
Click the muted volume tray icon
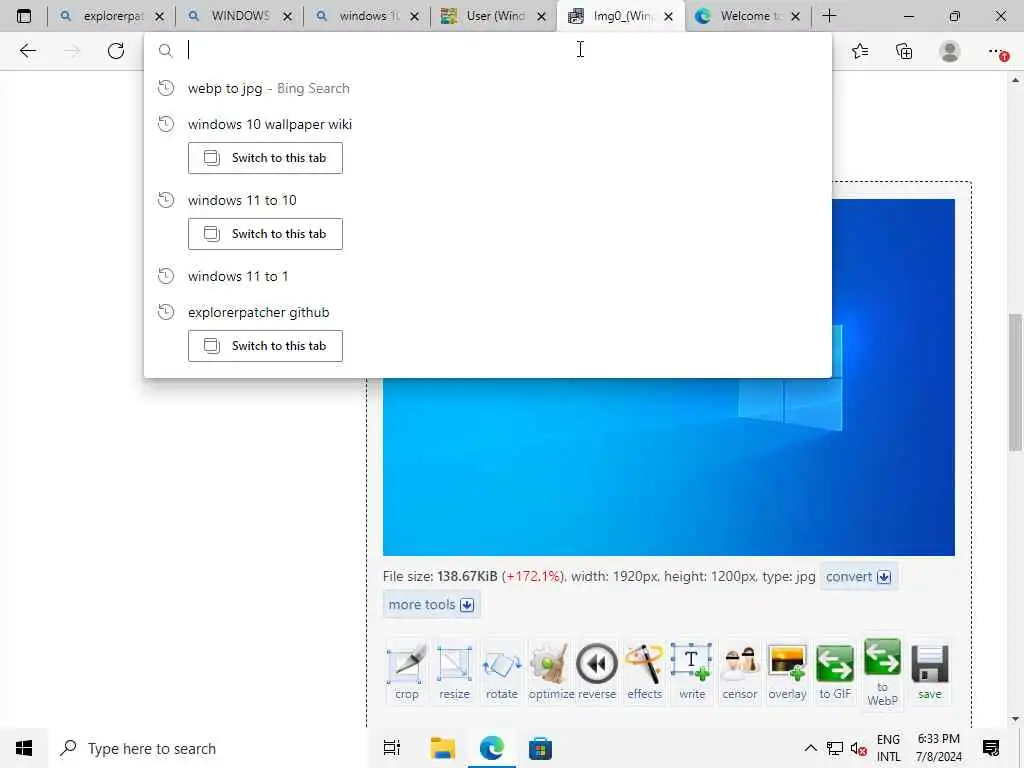pyautogui.click(x=858, y=748)
